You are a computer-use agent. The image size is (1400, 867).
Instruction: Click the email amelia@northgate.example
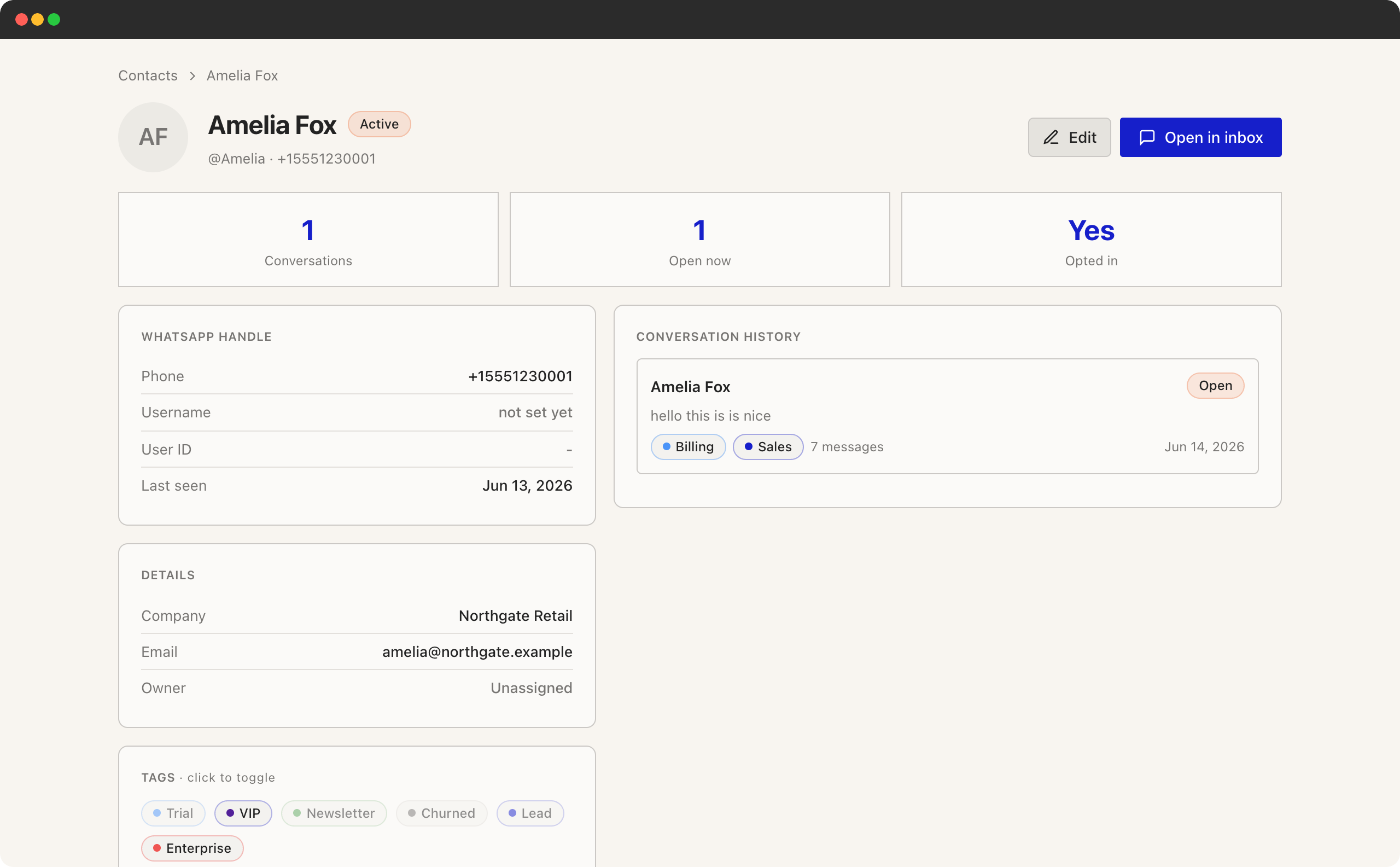[x=477, y=652]
